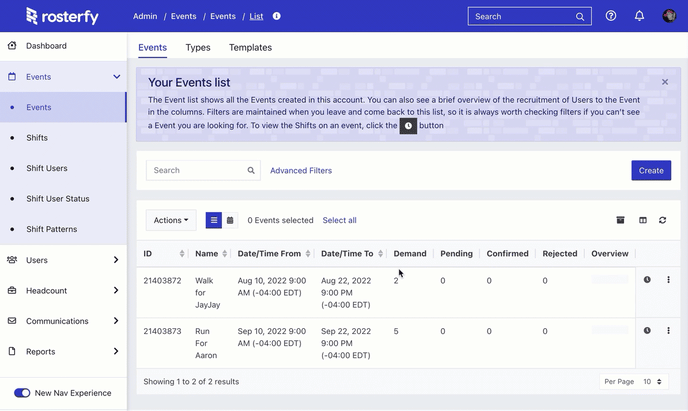Click the archive box icon
The image size is (688, 411).
[x=620, y=220]
